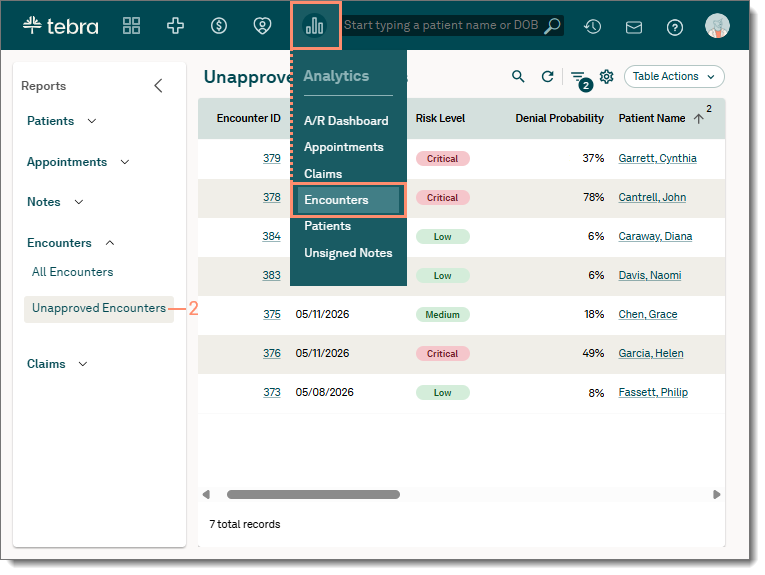Click the Patient Name column header
The width and height of the screenshot is (765, 575).
(651, 119)
